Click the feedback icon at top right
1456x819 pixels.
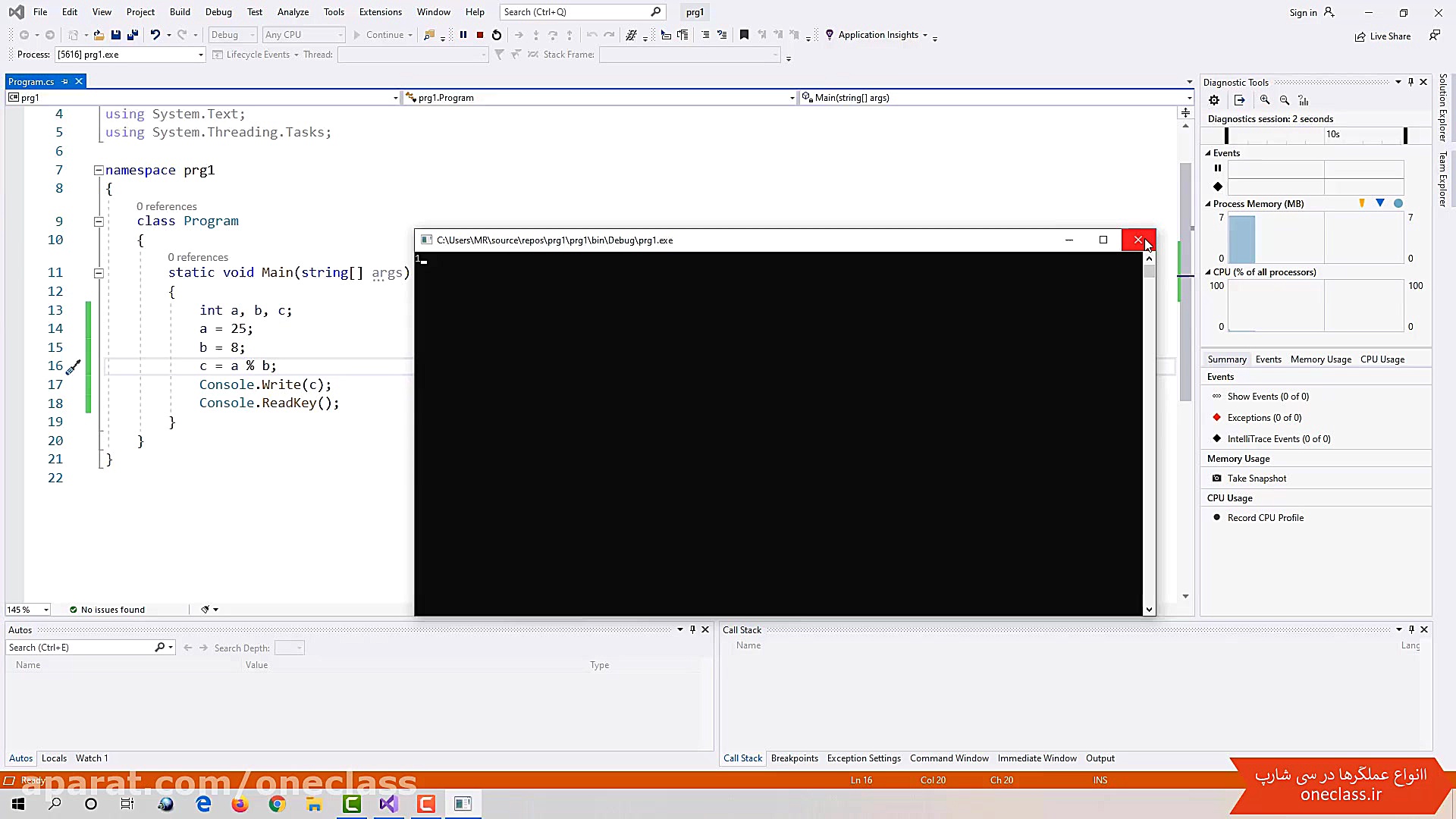coord(1434,36)
